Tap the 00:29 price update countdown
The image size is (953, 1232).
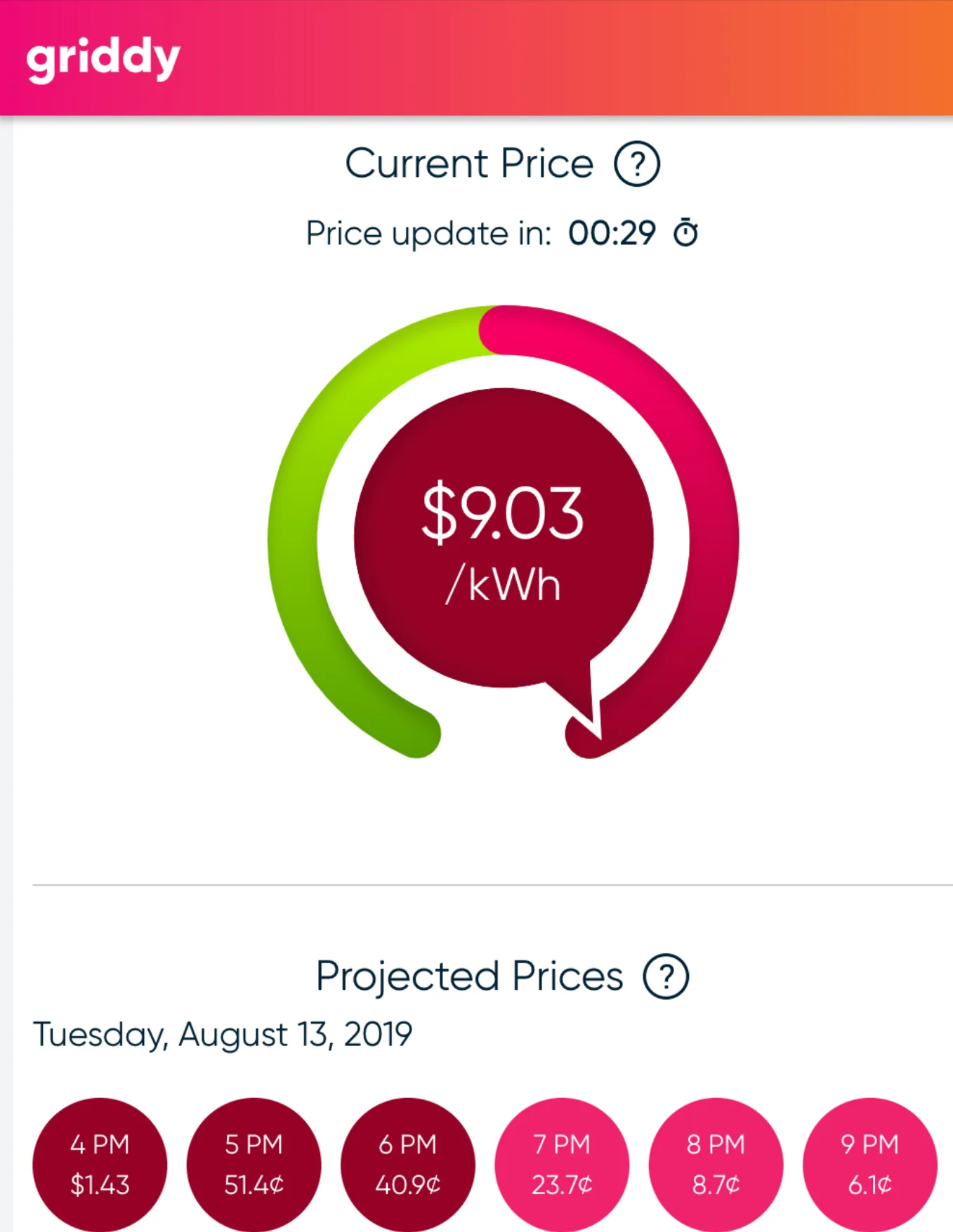[x=612, y=233]
